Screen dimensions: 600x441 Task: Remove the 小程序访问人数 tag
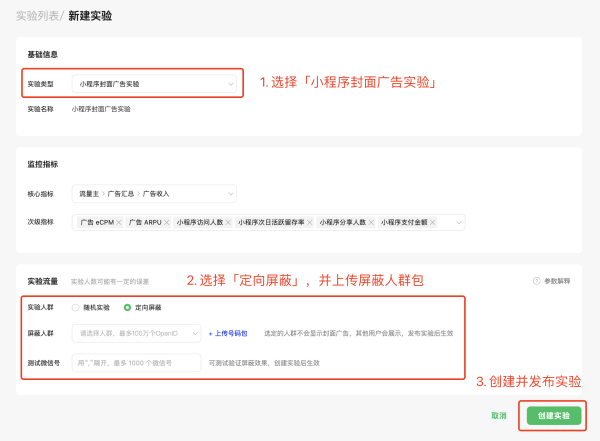click(x=228, y=222)
